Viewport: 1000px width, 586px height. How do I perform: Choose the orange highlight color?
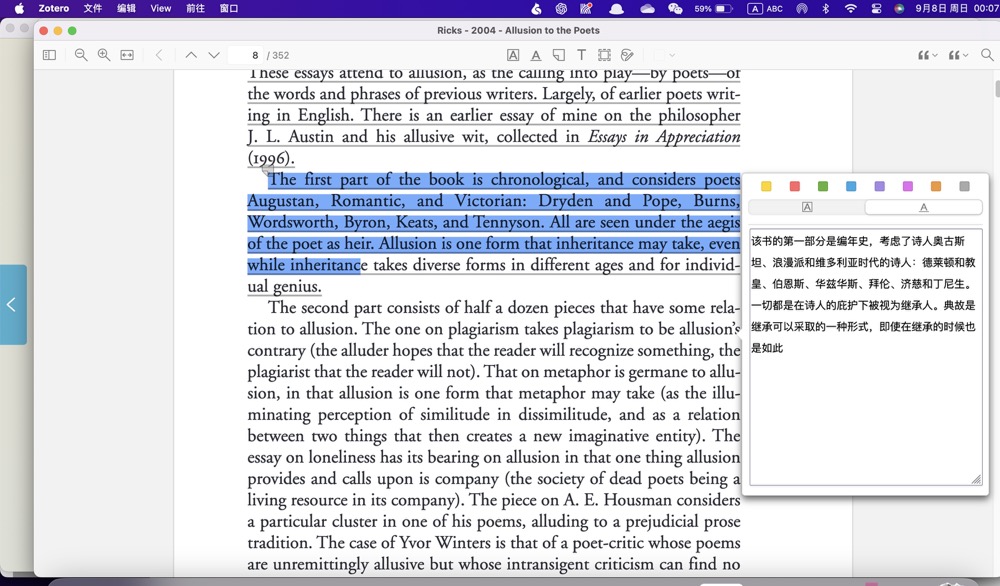(936, 186)
